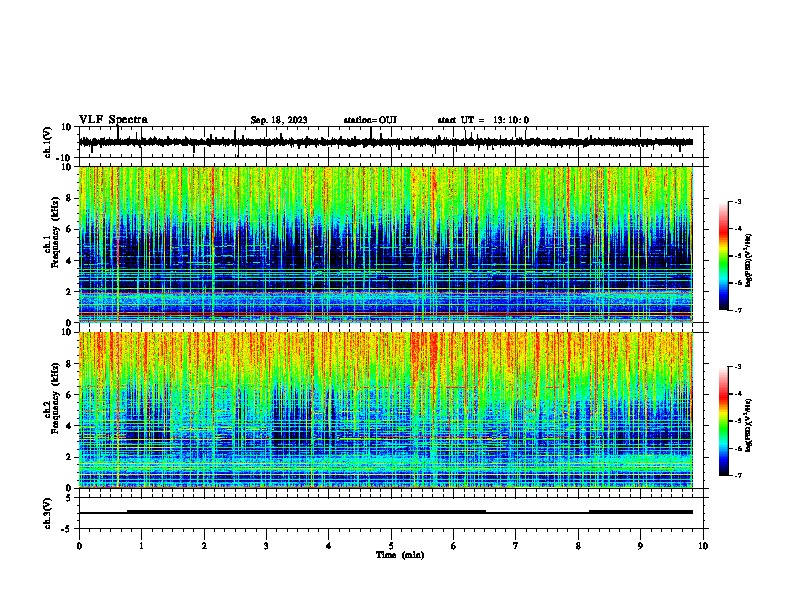Click time axis tick label "2"
Screen dimensions: 792x612
[x=204, y=546]
